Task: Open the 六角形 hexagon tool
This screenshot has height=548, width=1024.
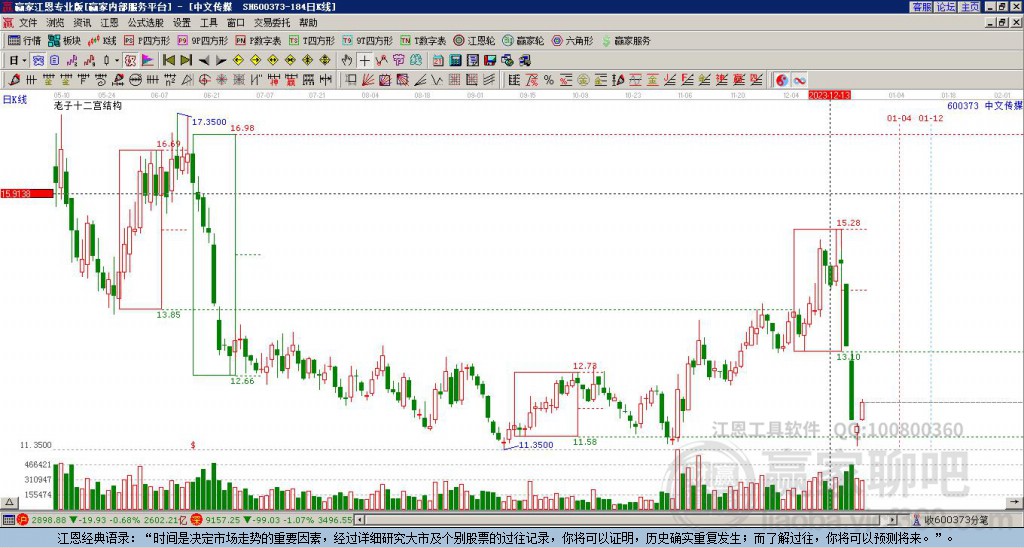Action: coord(572,40)
